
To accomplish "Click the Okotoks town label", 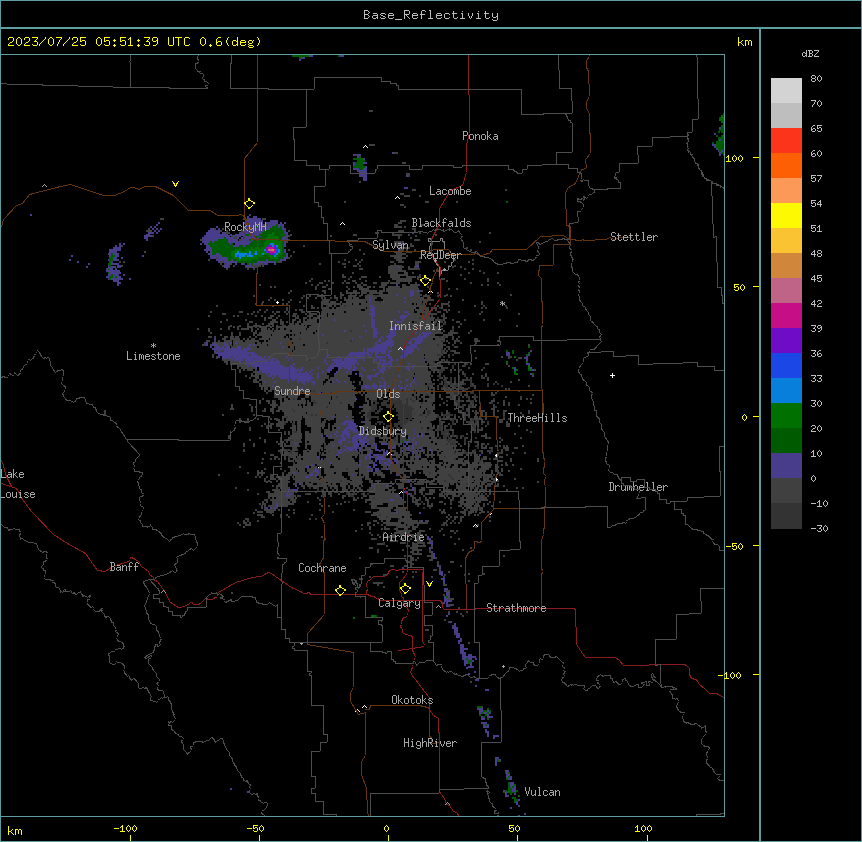I will [x=412, y=700].
